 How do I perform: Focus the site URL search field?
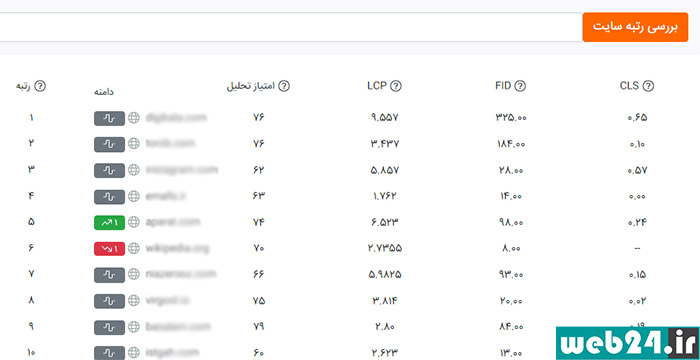(x=290, y=27)
